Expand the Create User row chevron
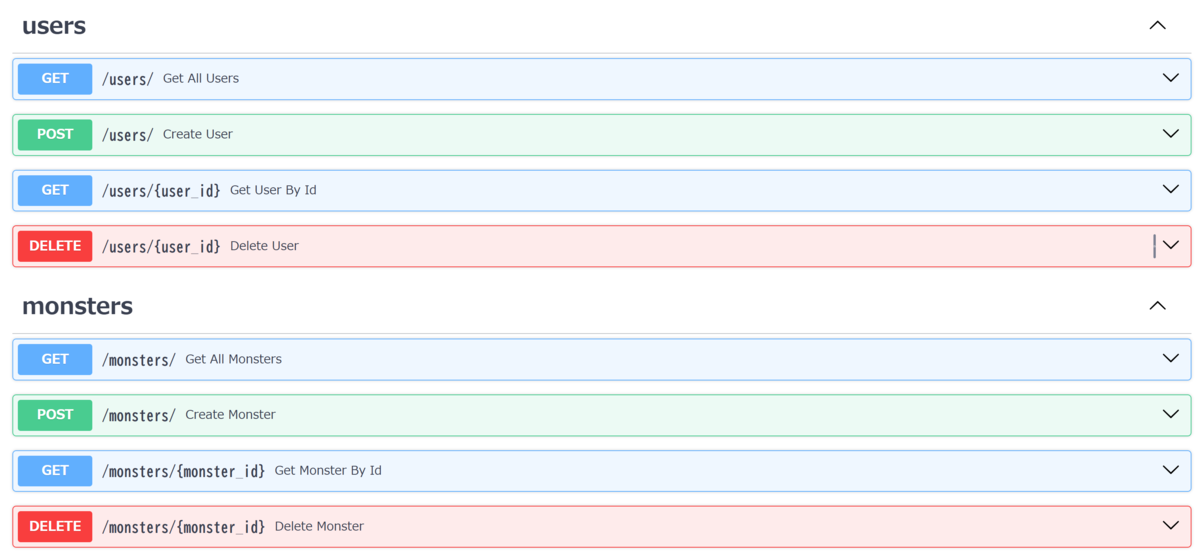This screenshot has width=1200, height=555. [1170, 134]
